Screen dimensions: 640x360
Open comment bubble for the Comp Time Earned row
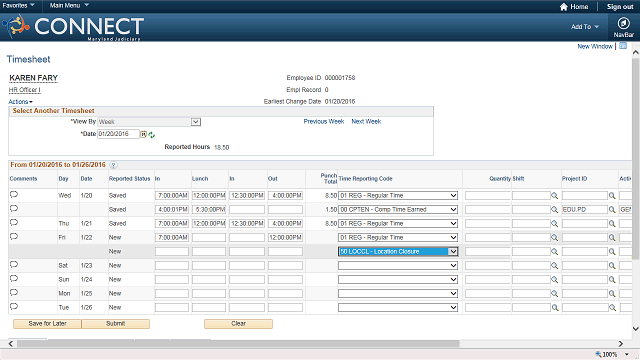click(14, 209)
